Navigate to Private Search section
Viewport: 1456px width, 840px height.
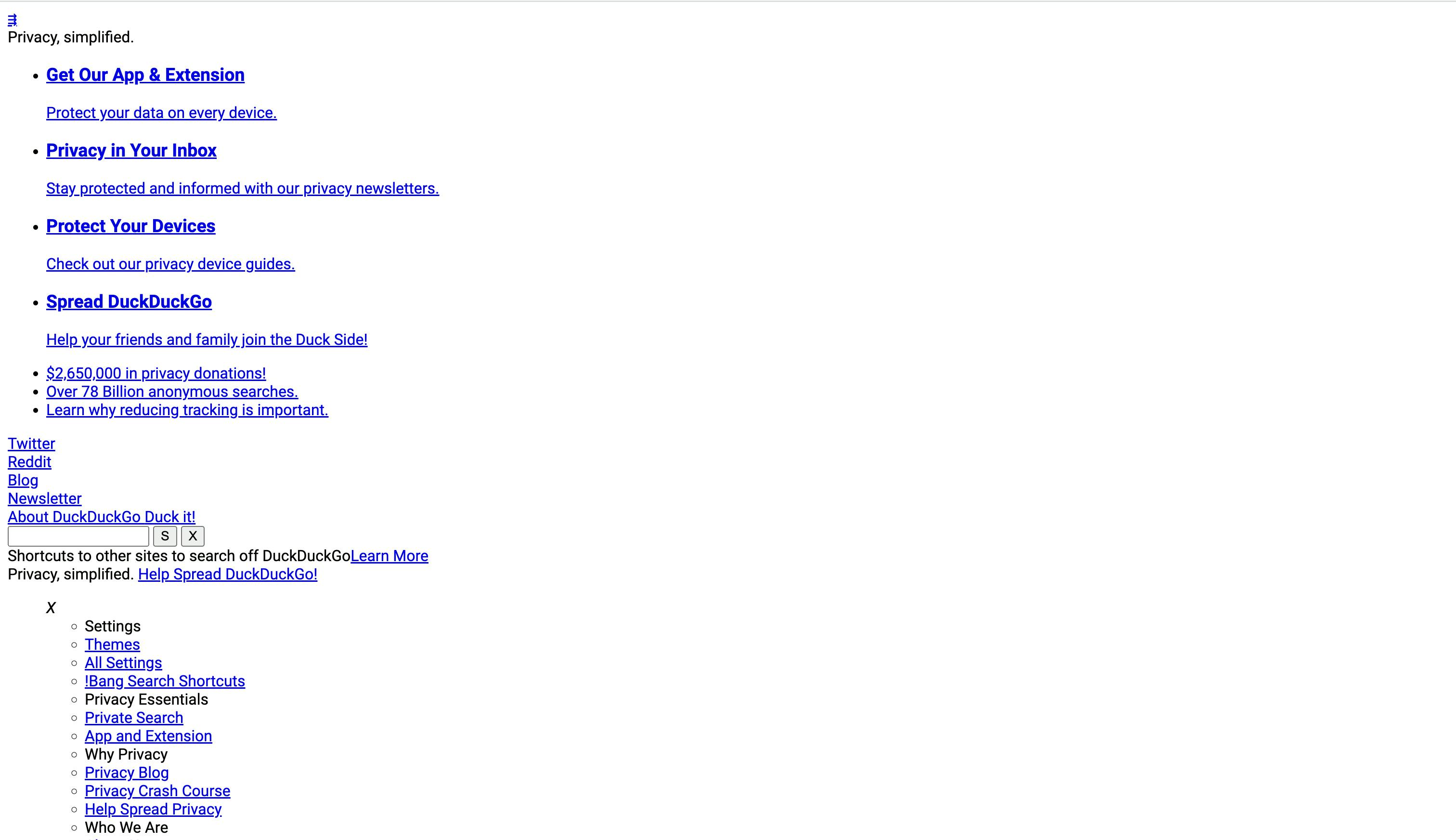[134, 717]
